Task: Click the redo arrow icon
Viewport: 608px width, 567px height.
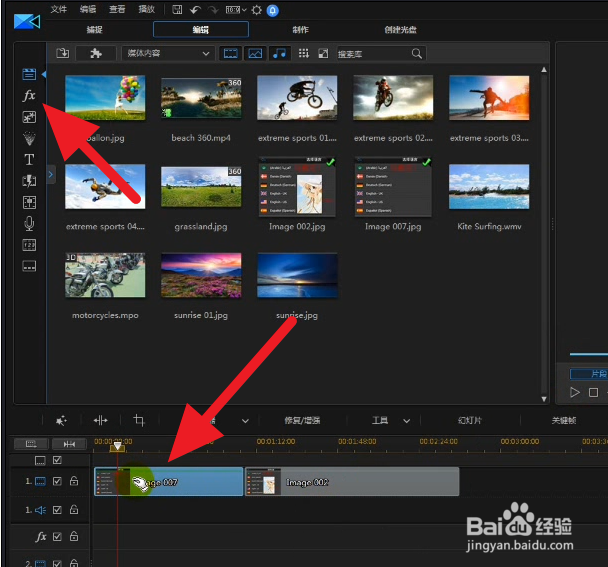Action: (x=213, y=10)
